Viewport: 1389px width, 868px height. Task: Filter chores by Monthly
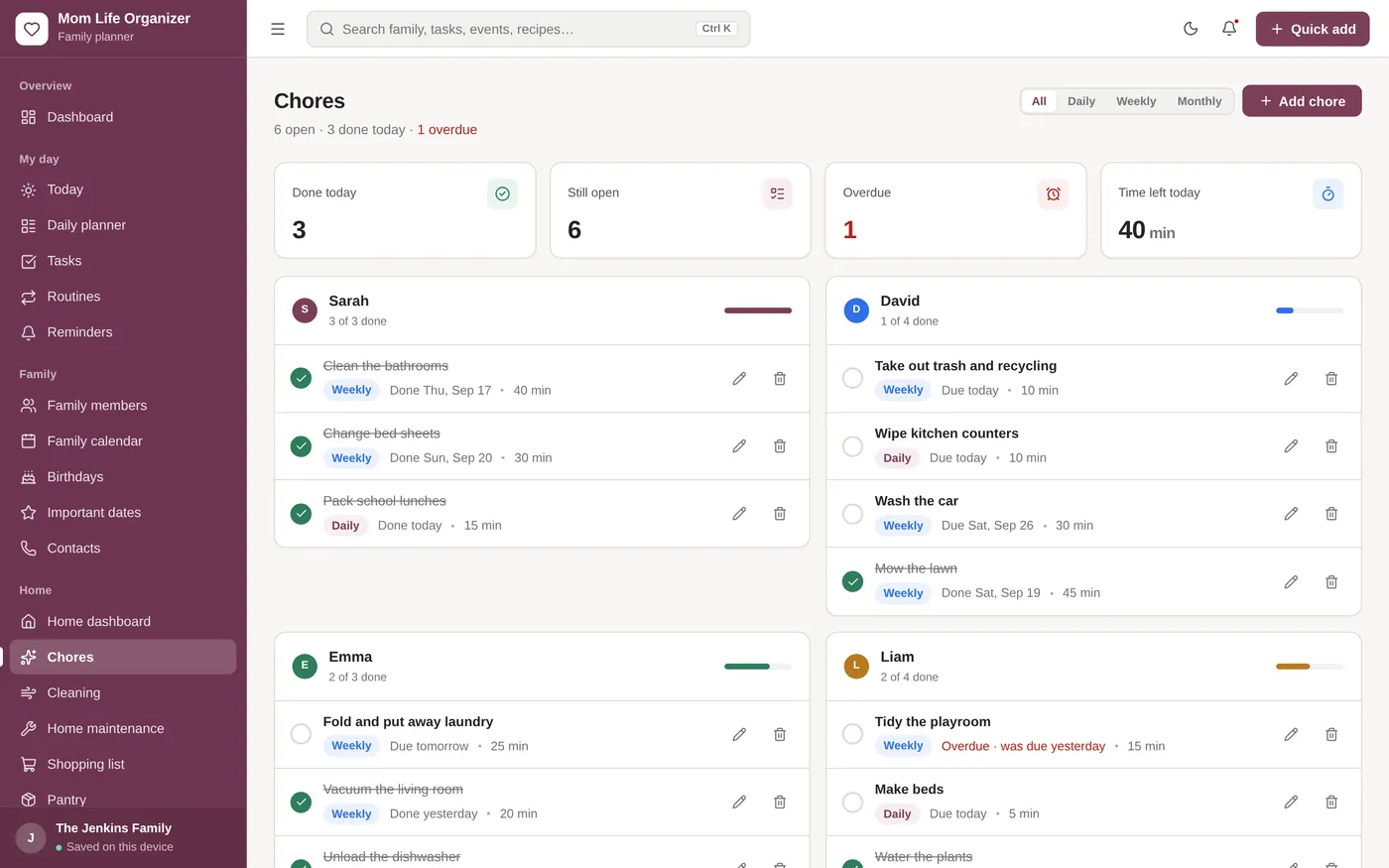point(1200,101)
